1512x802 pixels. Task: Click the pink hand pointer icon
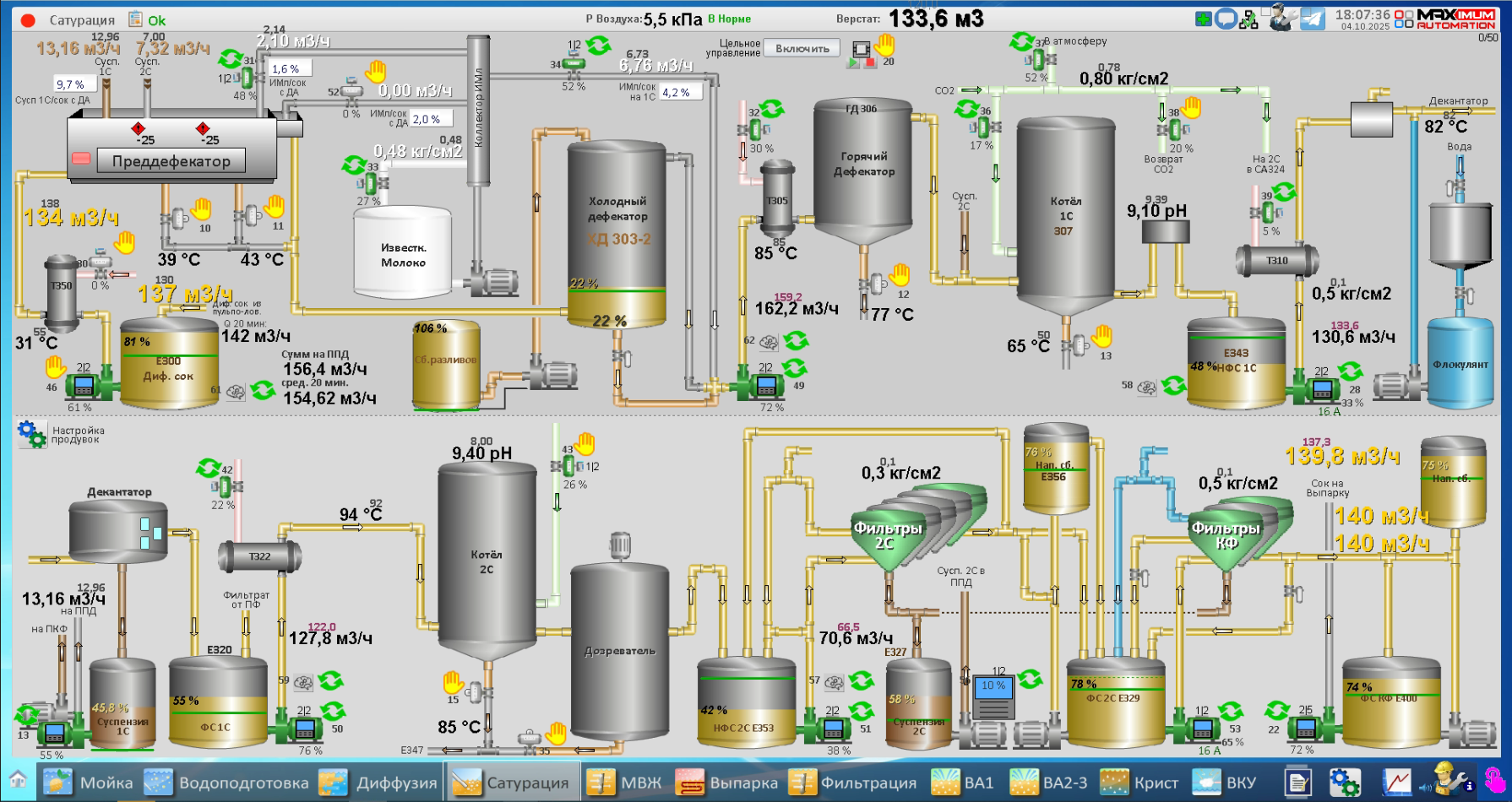pyautogui.click(x=1494, y=780)
